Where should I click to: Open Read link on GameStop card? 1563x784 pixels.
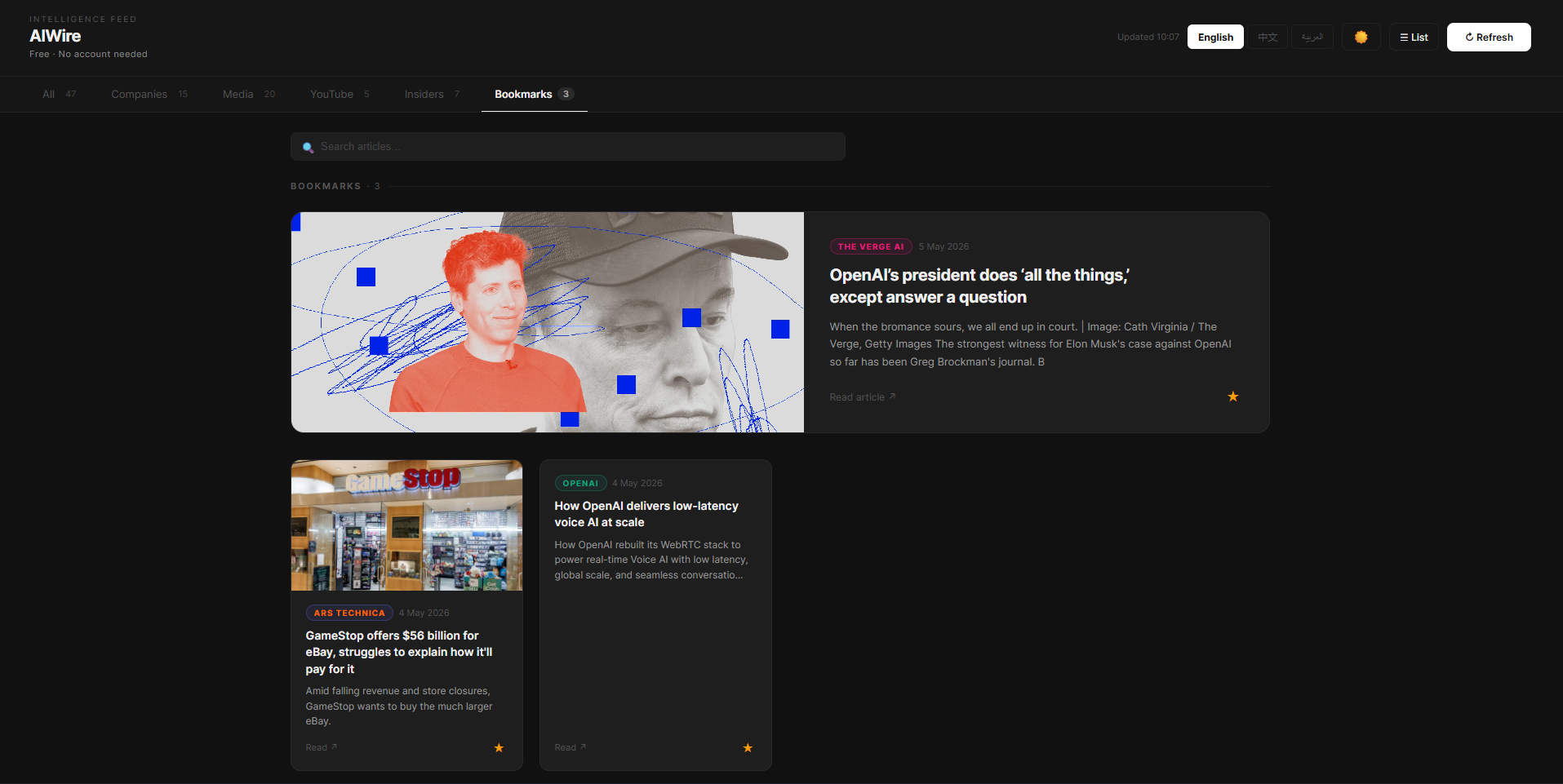coord(322,747)
